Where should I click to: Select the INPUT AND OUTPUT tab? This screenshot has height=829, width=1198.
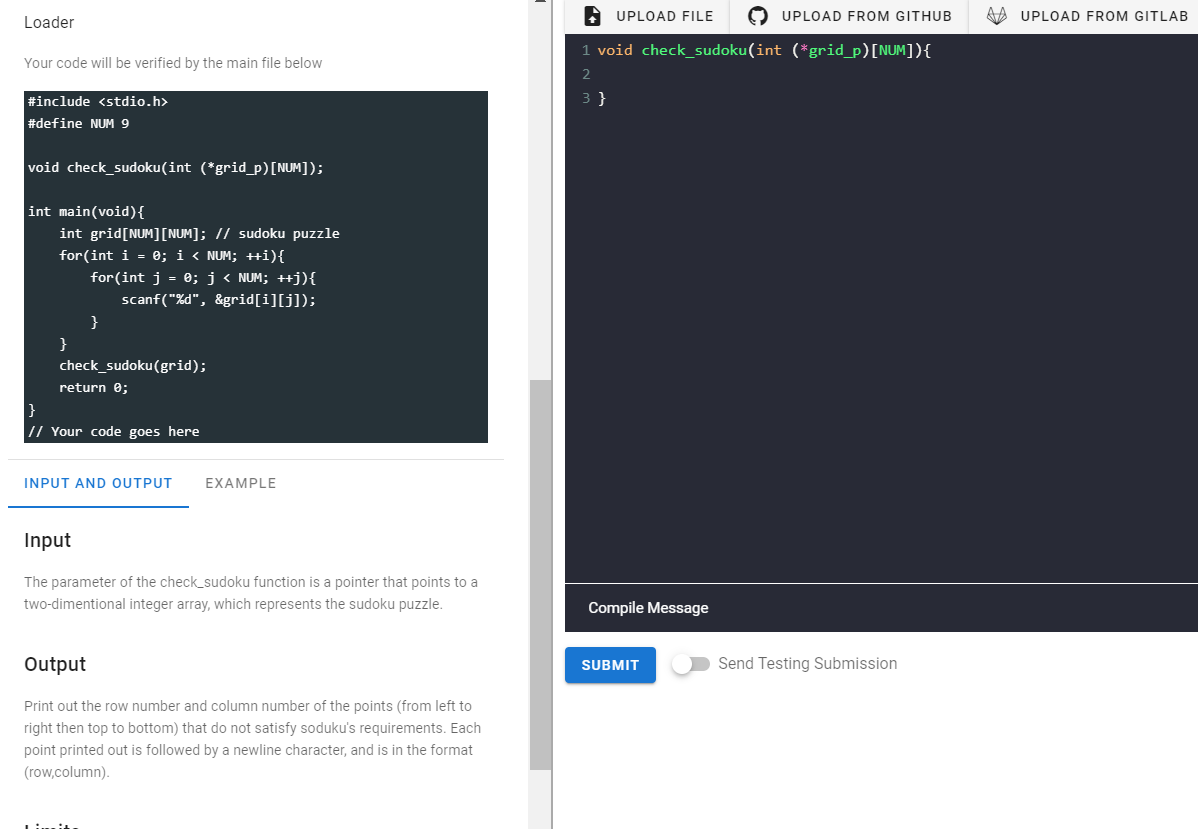coord(98,483)
